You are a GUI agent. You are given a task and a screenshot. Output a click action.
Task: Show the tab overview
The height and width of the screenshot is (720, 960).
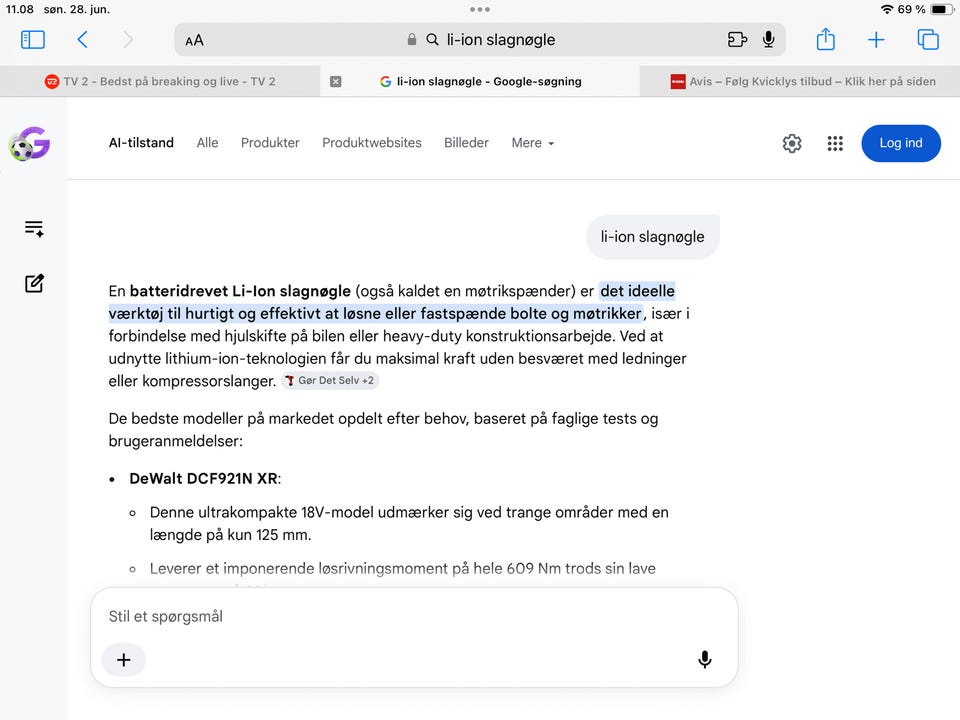point(928,40)
